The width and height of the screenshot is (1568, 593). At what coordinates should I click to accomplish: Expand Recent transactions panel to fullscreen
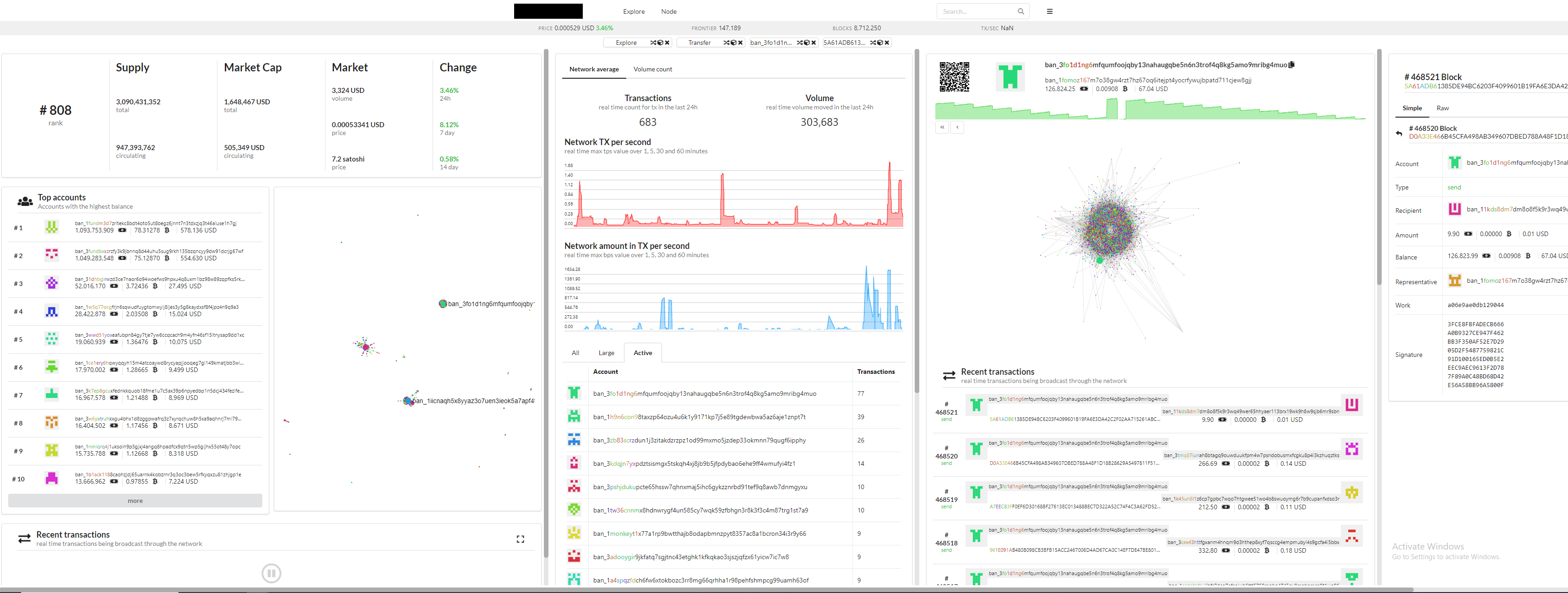click(520, 539)
